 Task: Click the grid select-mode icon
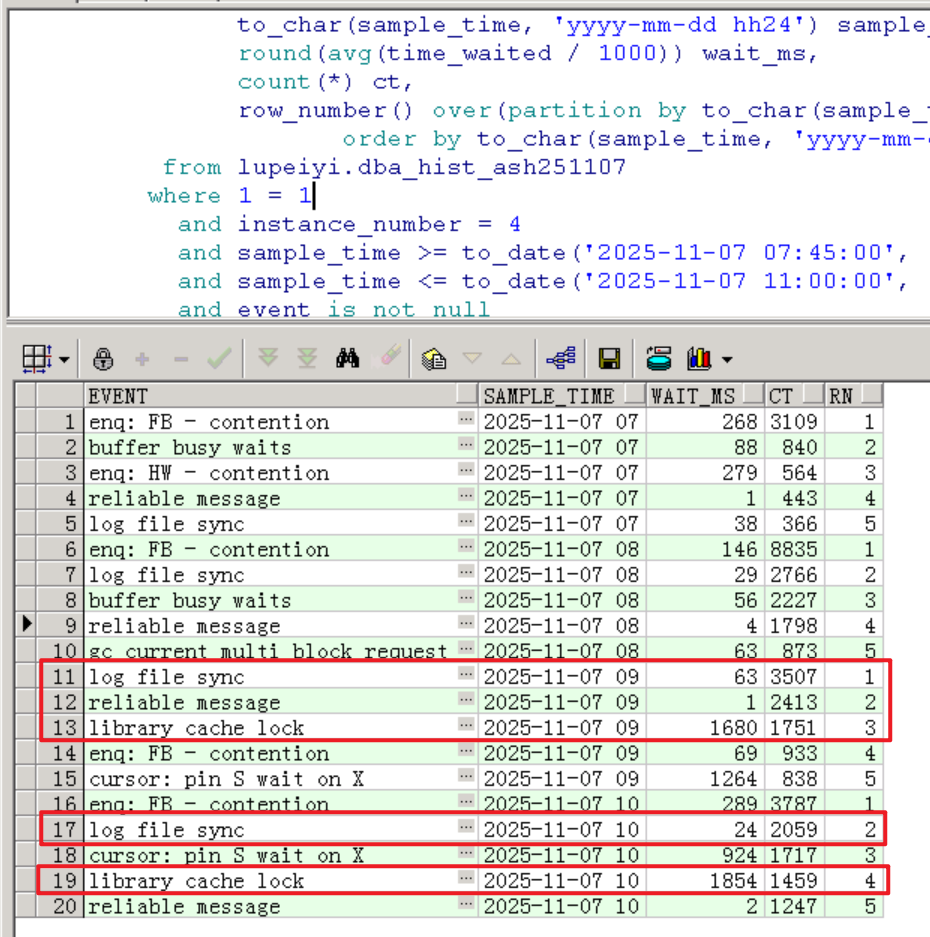pyautogui.click(x=37, y=359)
